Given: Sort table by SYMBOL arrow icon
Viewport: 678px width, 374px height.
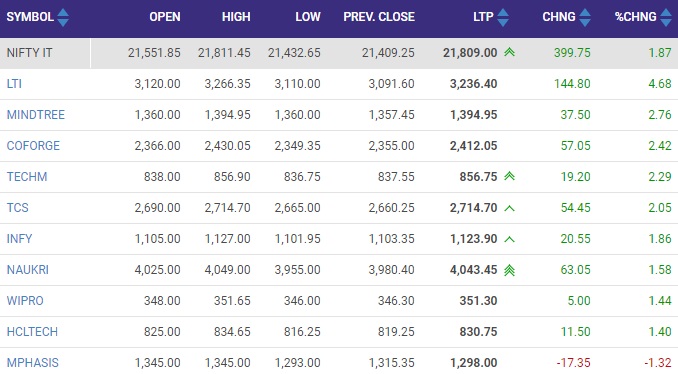Looking at the screenshot, I should [x=63, y=17].
